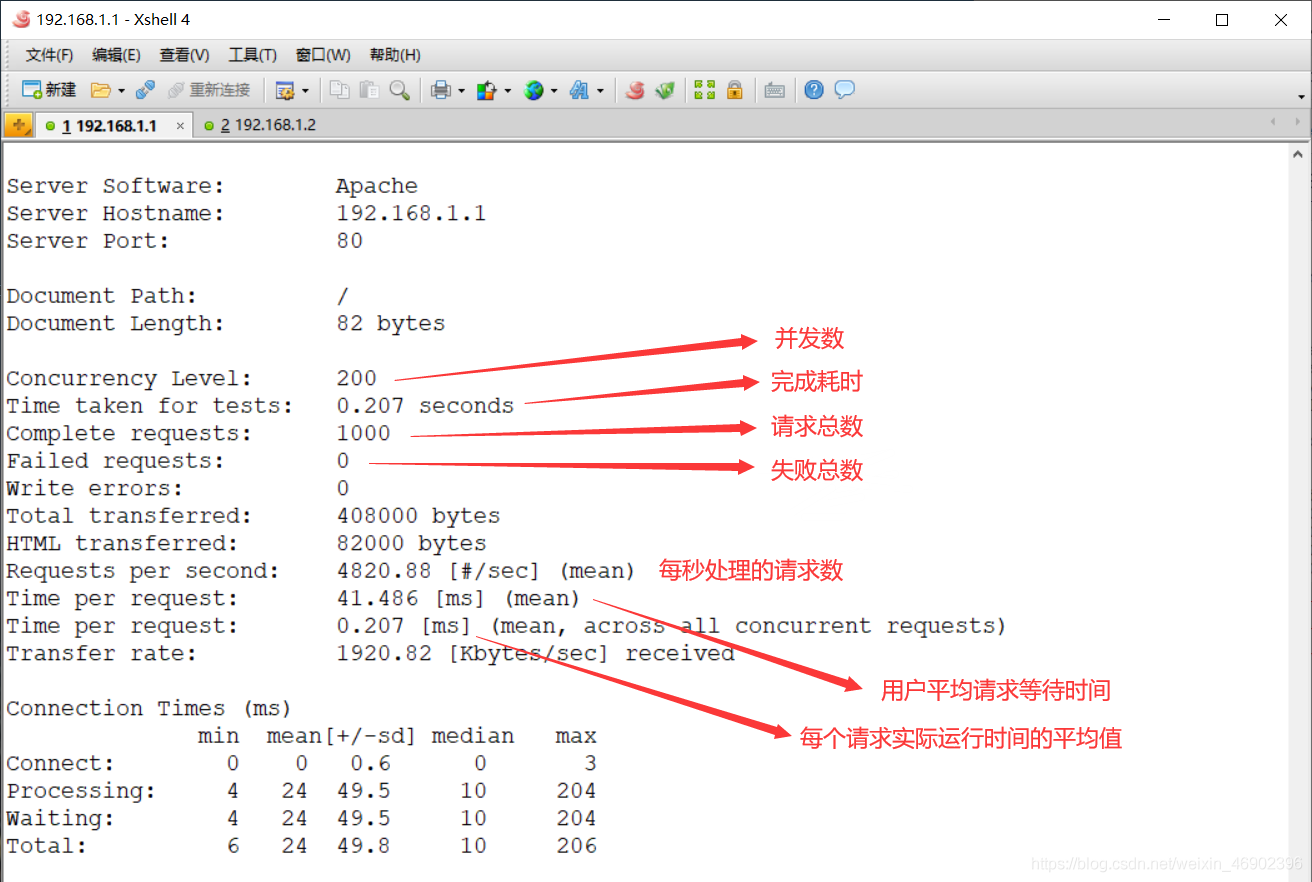Image resolution: width=1312 pixels, height=882 pixels.
Task: Launch the green Xftp icon
Action: tap(665, 90)
